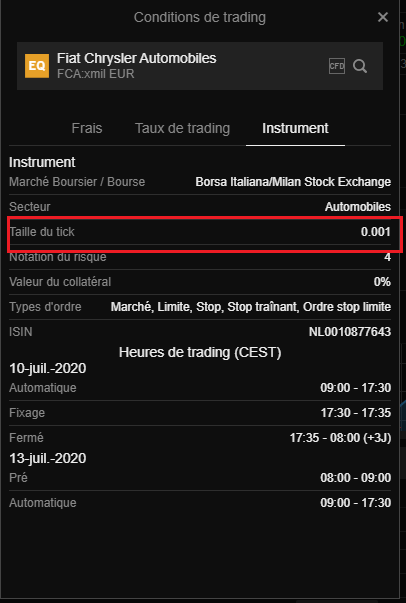This screenshot has height=603, width=406.
Task: Select the Taille du tick row
Action: pos(200,232)
